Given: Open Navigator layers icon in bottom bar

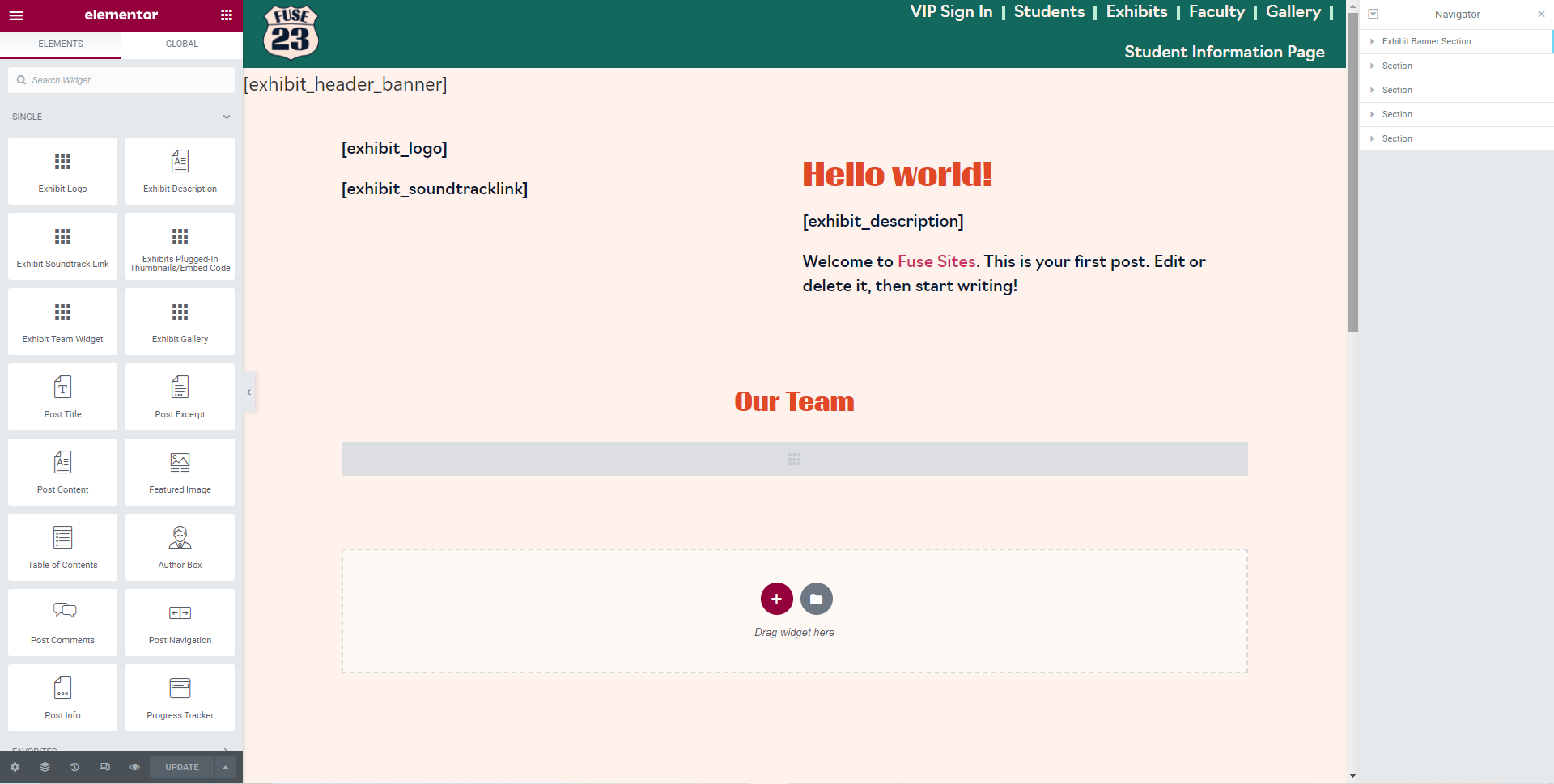Looking at the screenshot, I should click(x=45, y=767).
